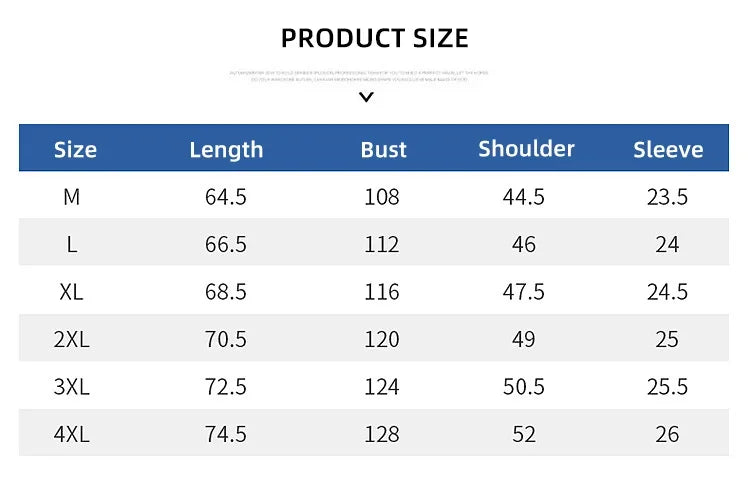Click the Sleeve column header
This screenshot has width=750, height=484.
(x=667, y=150)
